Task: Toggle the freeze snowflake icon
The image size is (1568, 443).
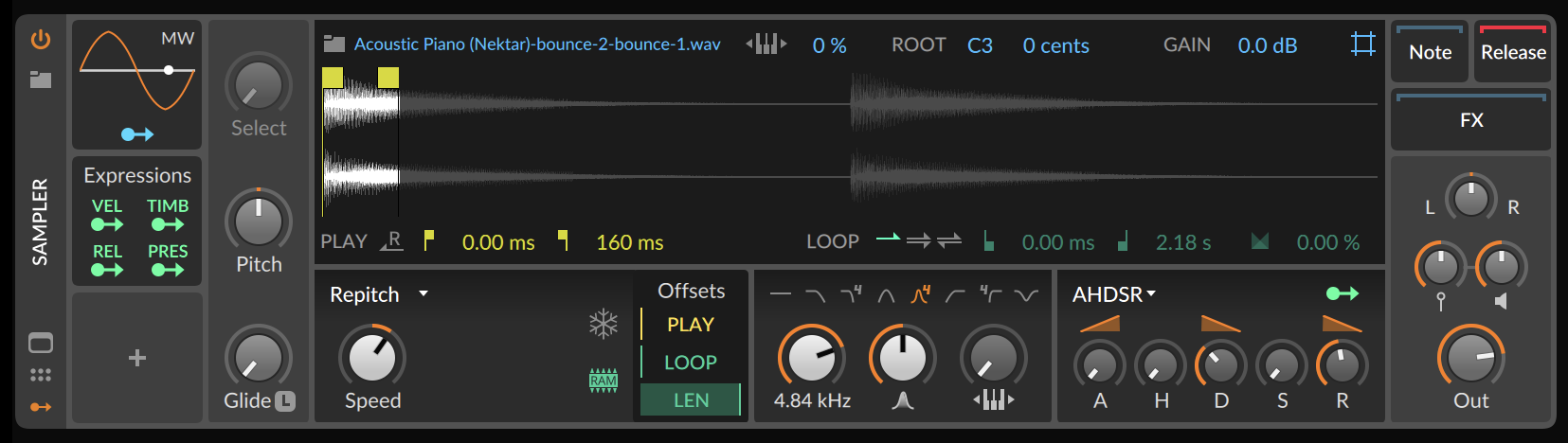Action: click(604, 325)
